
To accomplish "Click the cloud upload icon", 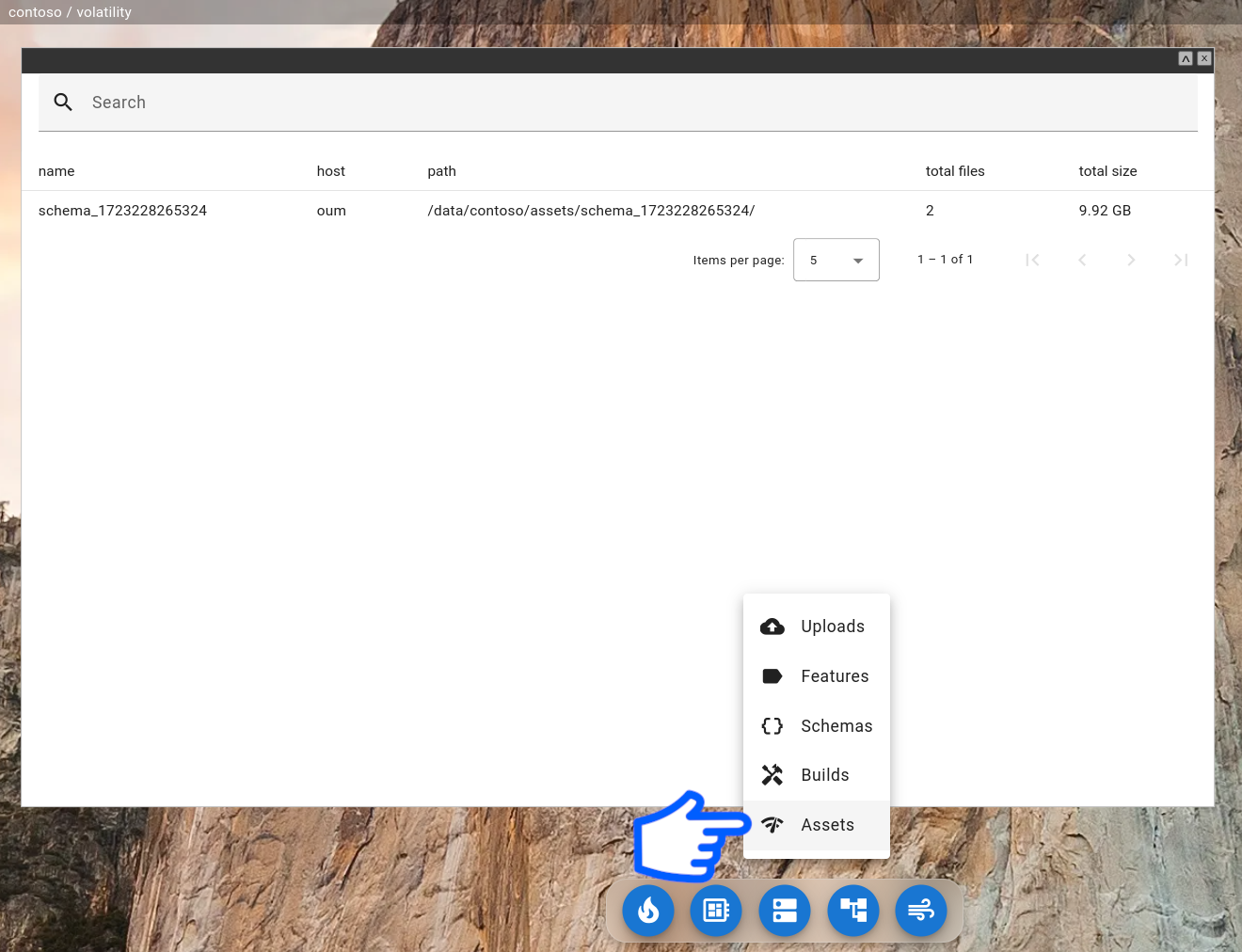I will coord(772,627).
